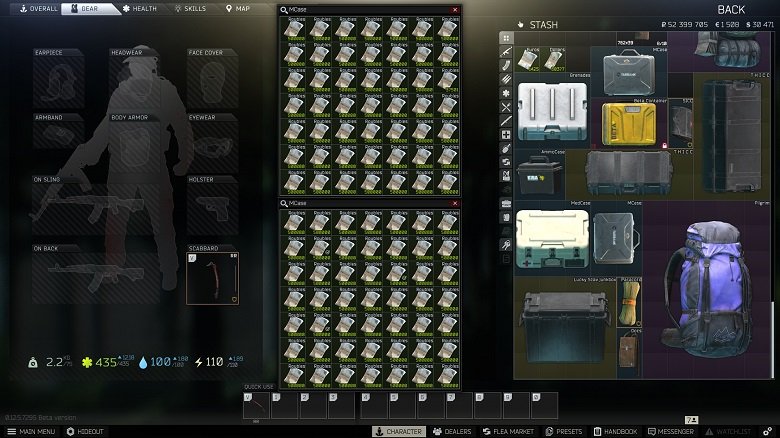Select the AmmoCase in stash
The image size is (780, 438).
coord(540,174)
